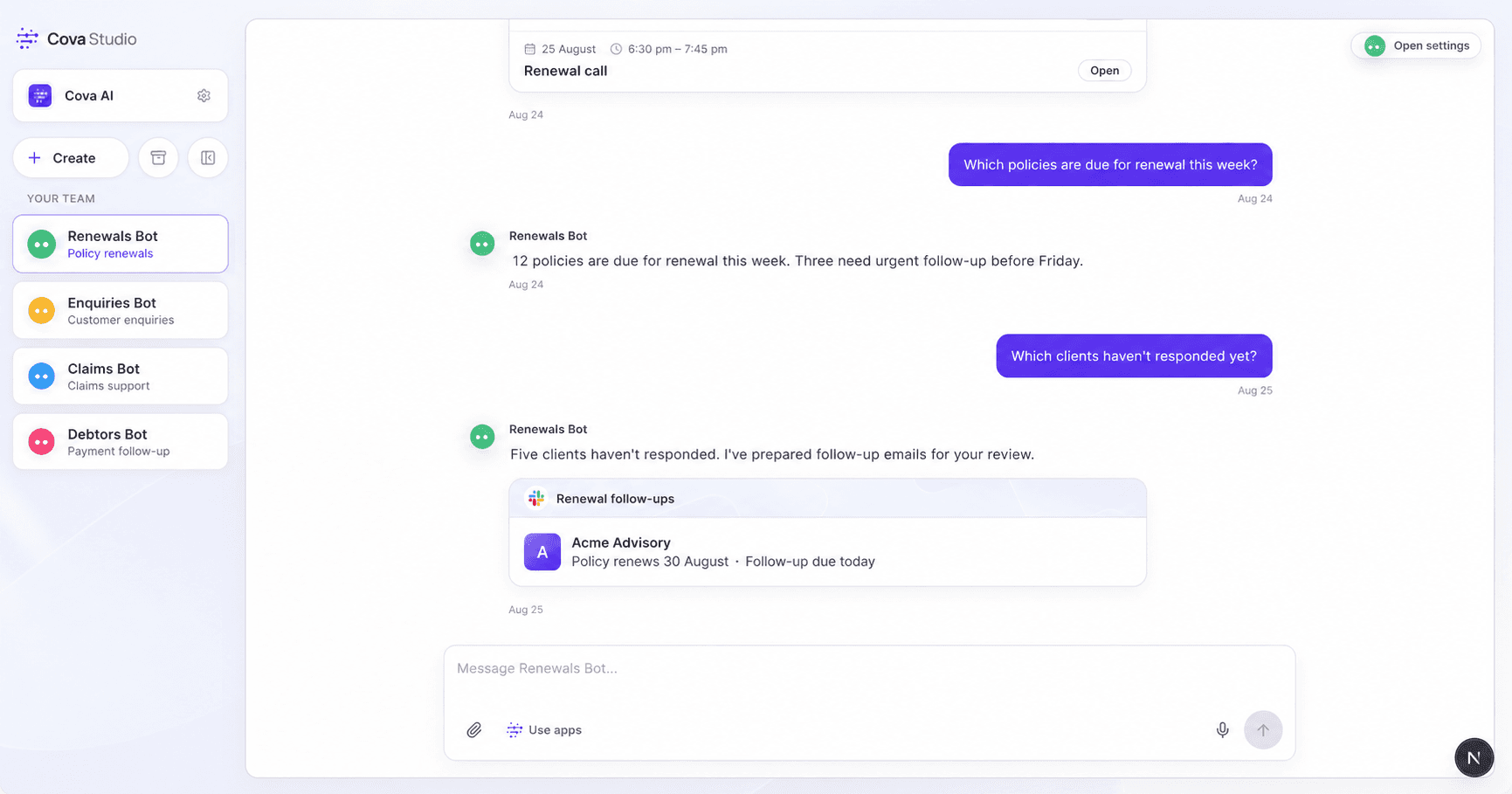This screenshot has width=1512, height=794.
Task: Collapse the sidebar panel icon
Action: pos(208,158)
